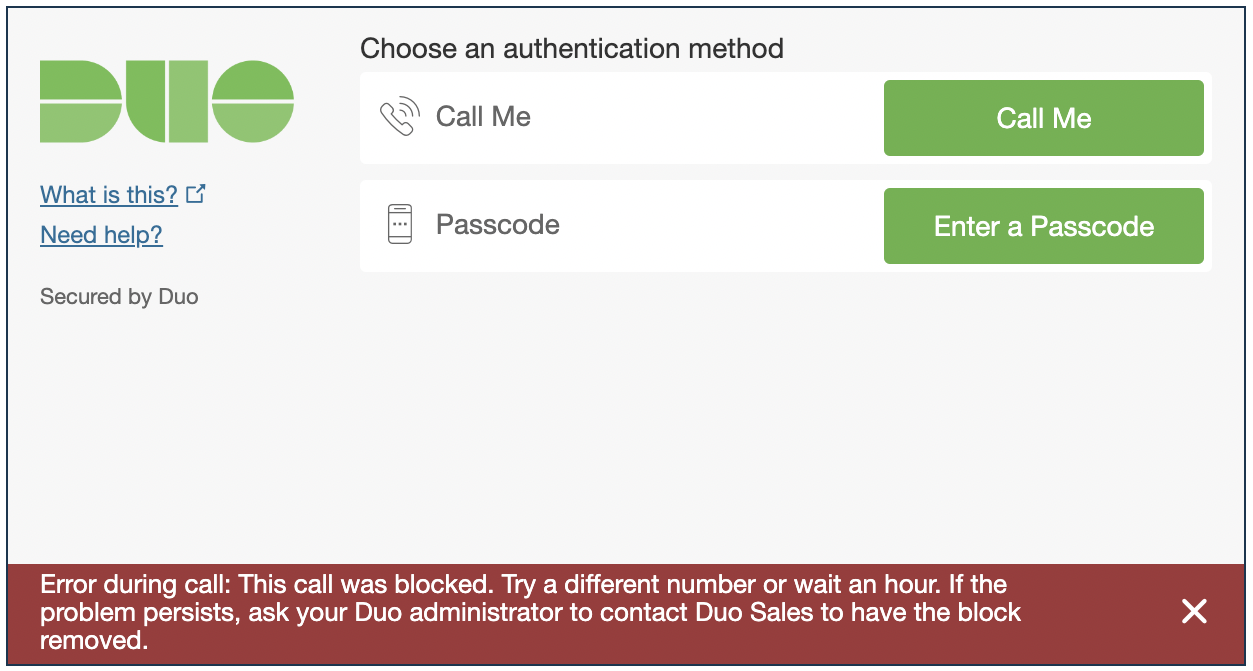1253x671 pixels.
Task: Click the letter D in the Duo logo
Action: [x=80, y=101]
